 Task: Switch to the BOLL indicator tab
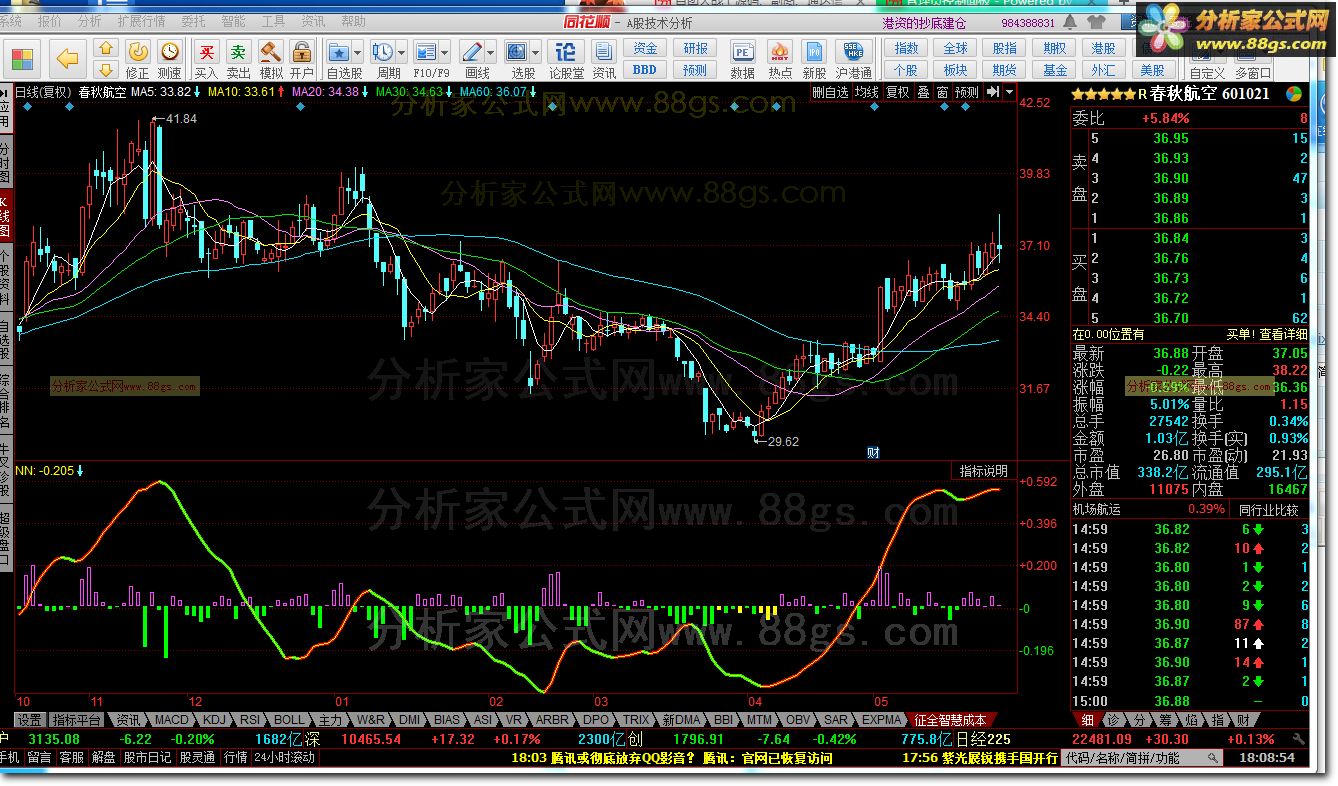(x=289, y=719)
